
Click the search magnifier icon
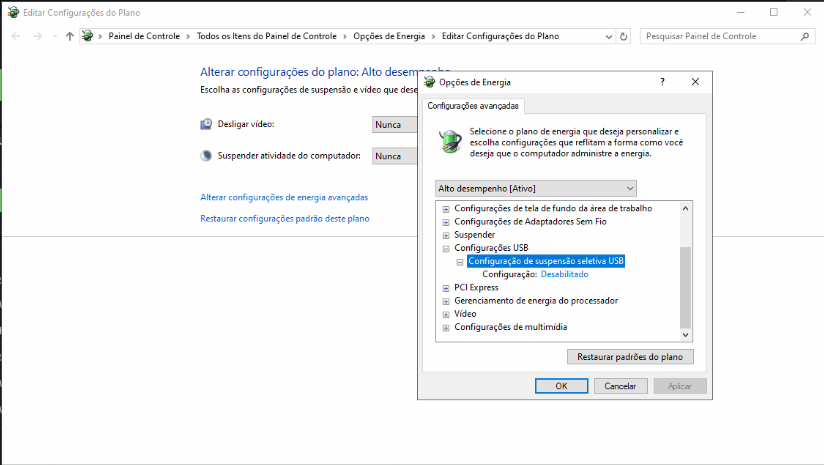click(805, 36)
